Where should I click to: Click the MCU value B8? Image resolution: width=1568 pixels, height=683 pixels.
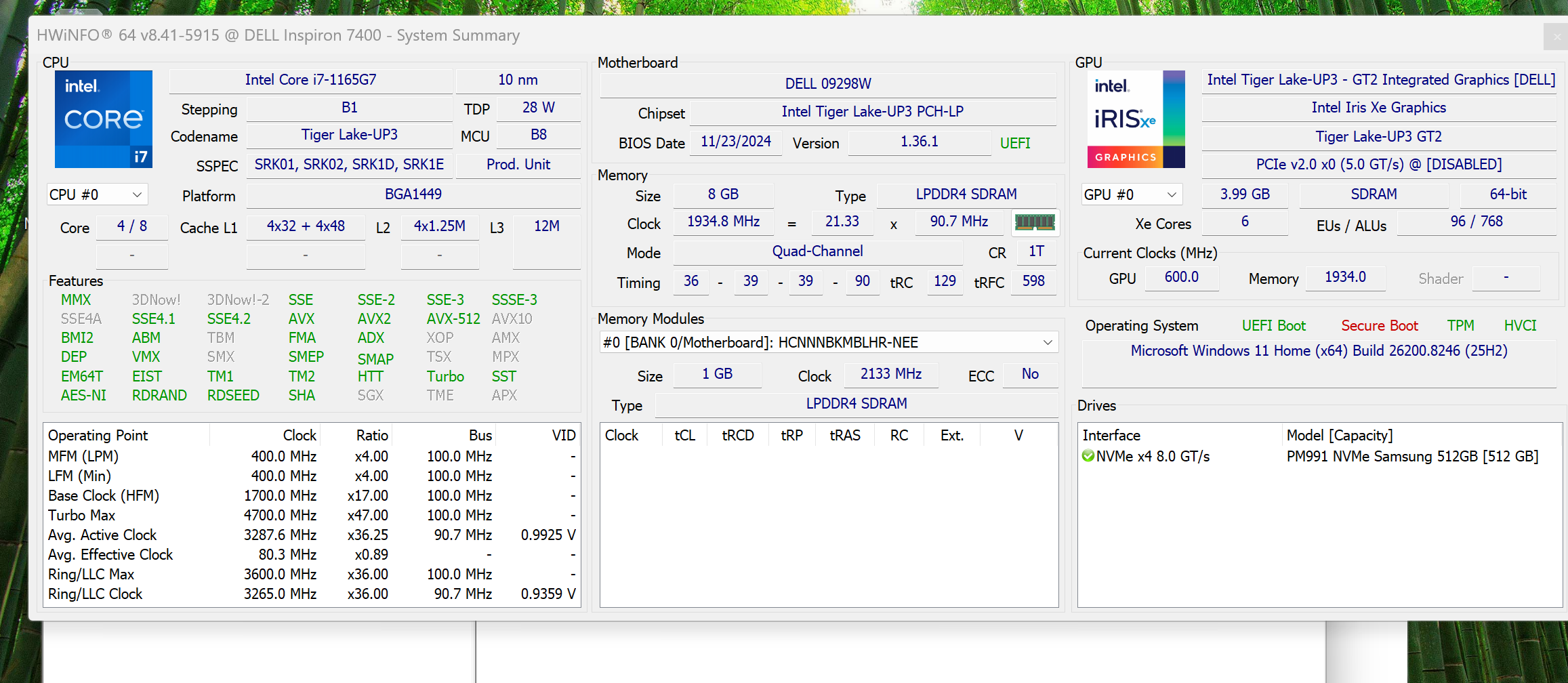pyautogui.click(x=539, y=135)
